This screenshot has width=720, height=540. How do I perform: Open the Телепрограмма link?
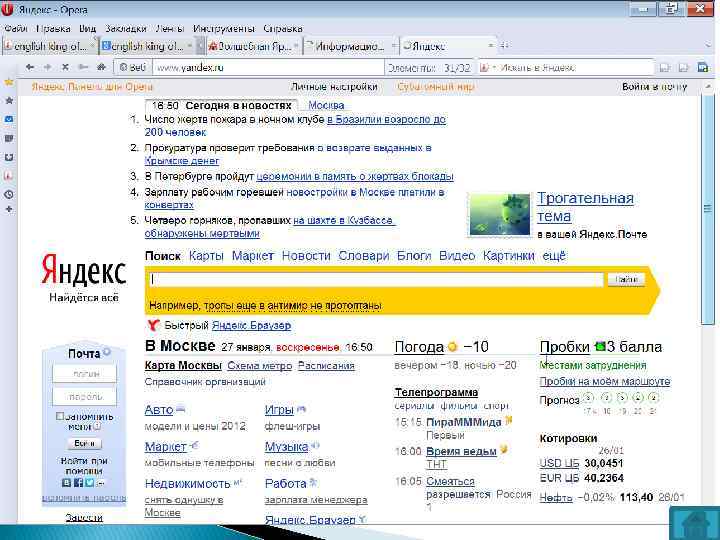pos(436,392)
